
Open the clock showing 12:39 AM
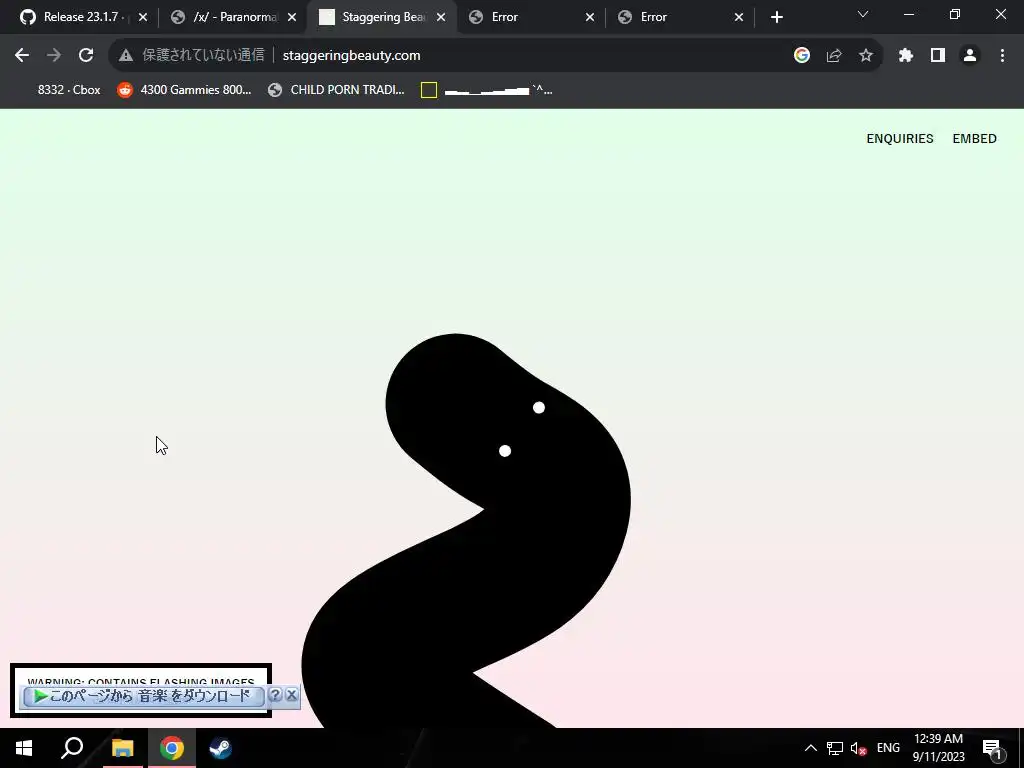tap(938, 748)
